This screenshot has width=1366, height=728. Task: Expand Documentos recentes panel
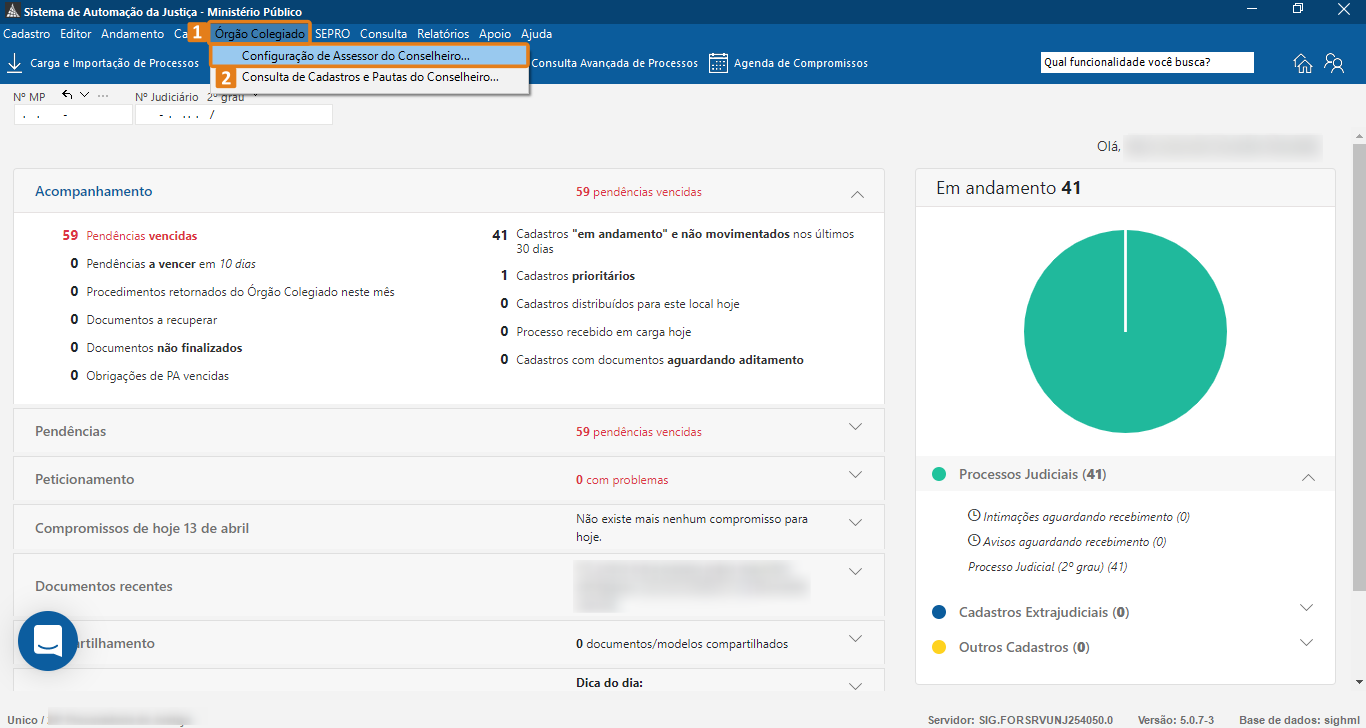pyautogui.click(x=855, y=572)
